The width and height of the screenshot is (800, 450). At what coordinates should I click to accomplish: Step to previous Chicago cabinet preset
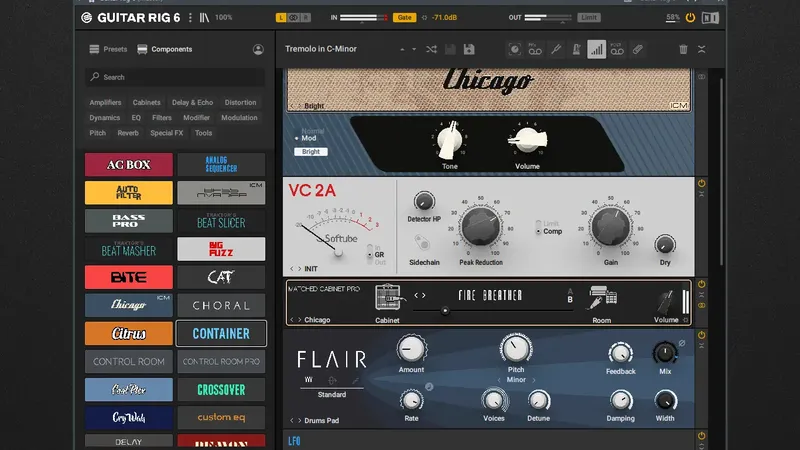point(292,320)
